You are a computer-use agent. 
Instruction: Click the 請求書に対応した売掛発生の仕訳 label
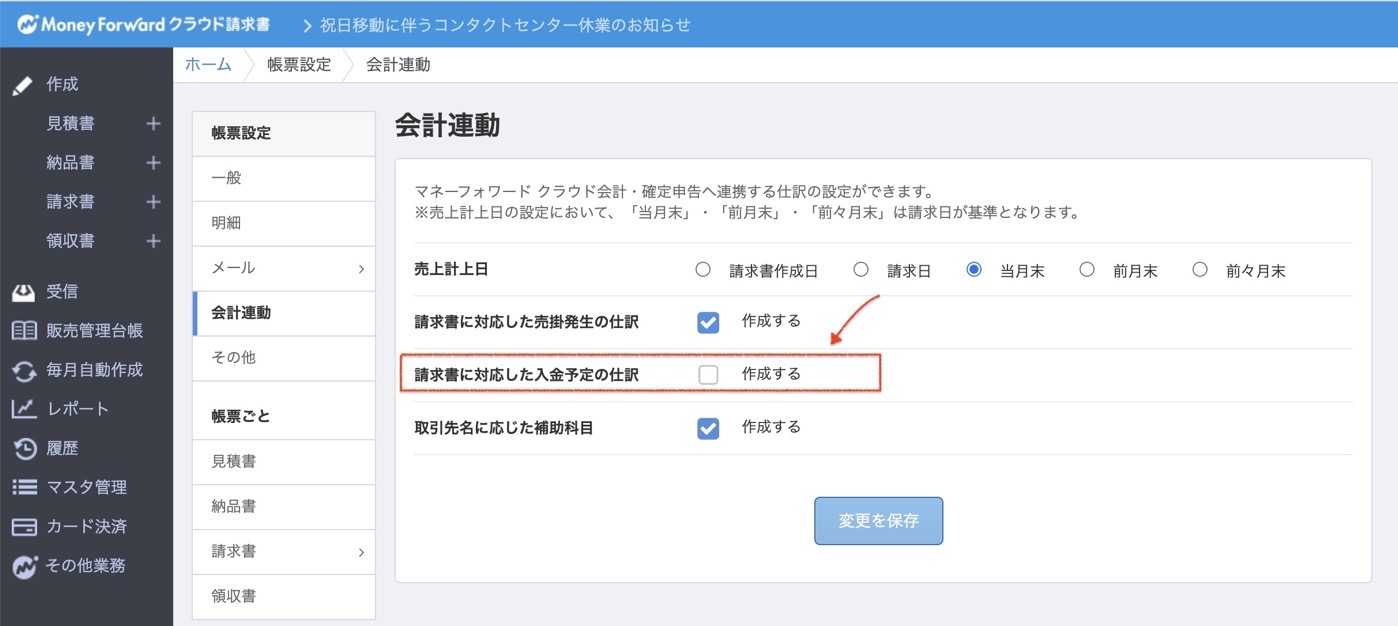(526, 322)
